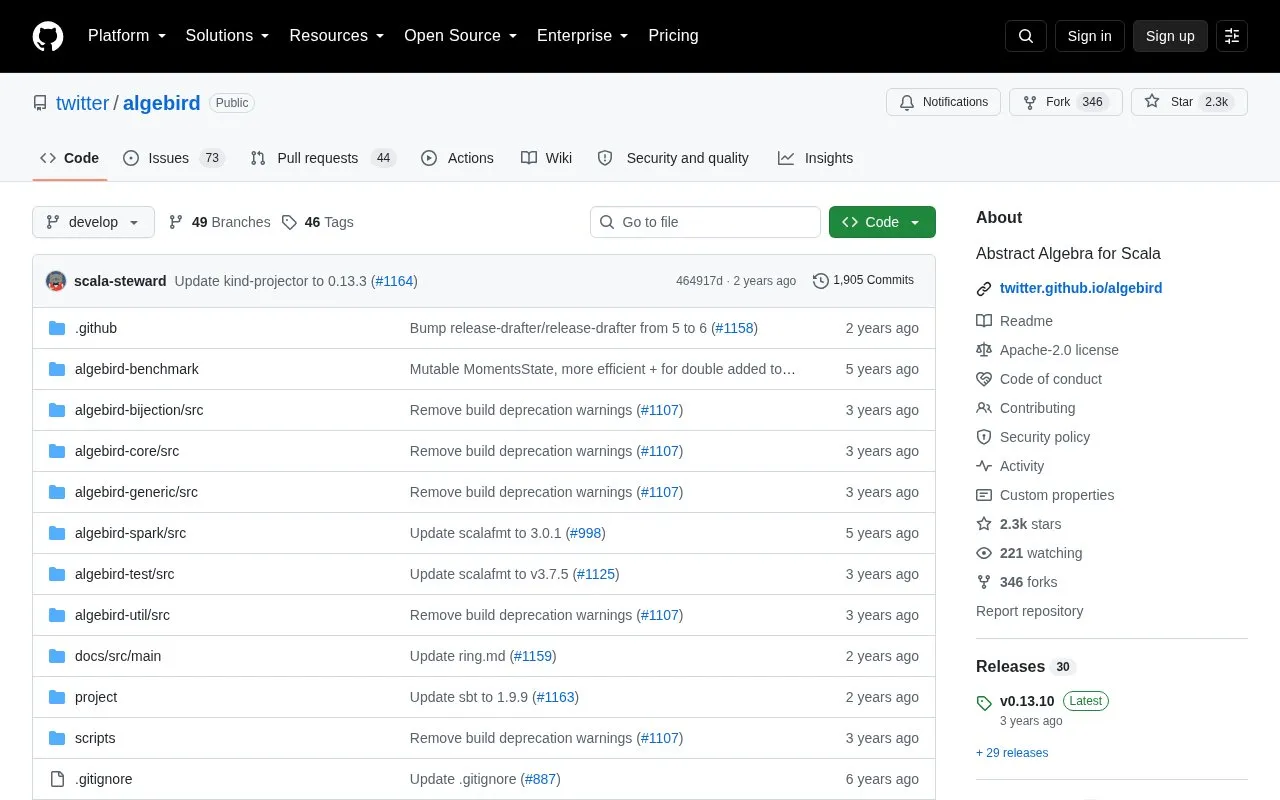Open the 1,905 Commits link

coord(864,281)
